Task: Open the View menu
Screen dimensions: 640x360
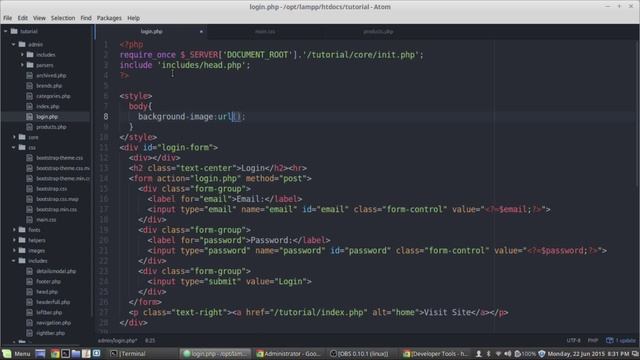Action: (x=39, y=18)
